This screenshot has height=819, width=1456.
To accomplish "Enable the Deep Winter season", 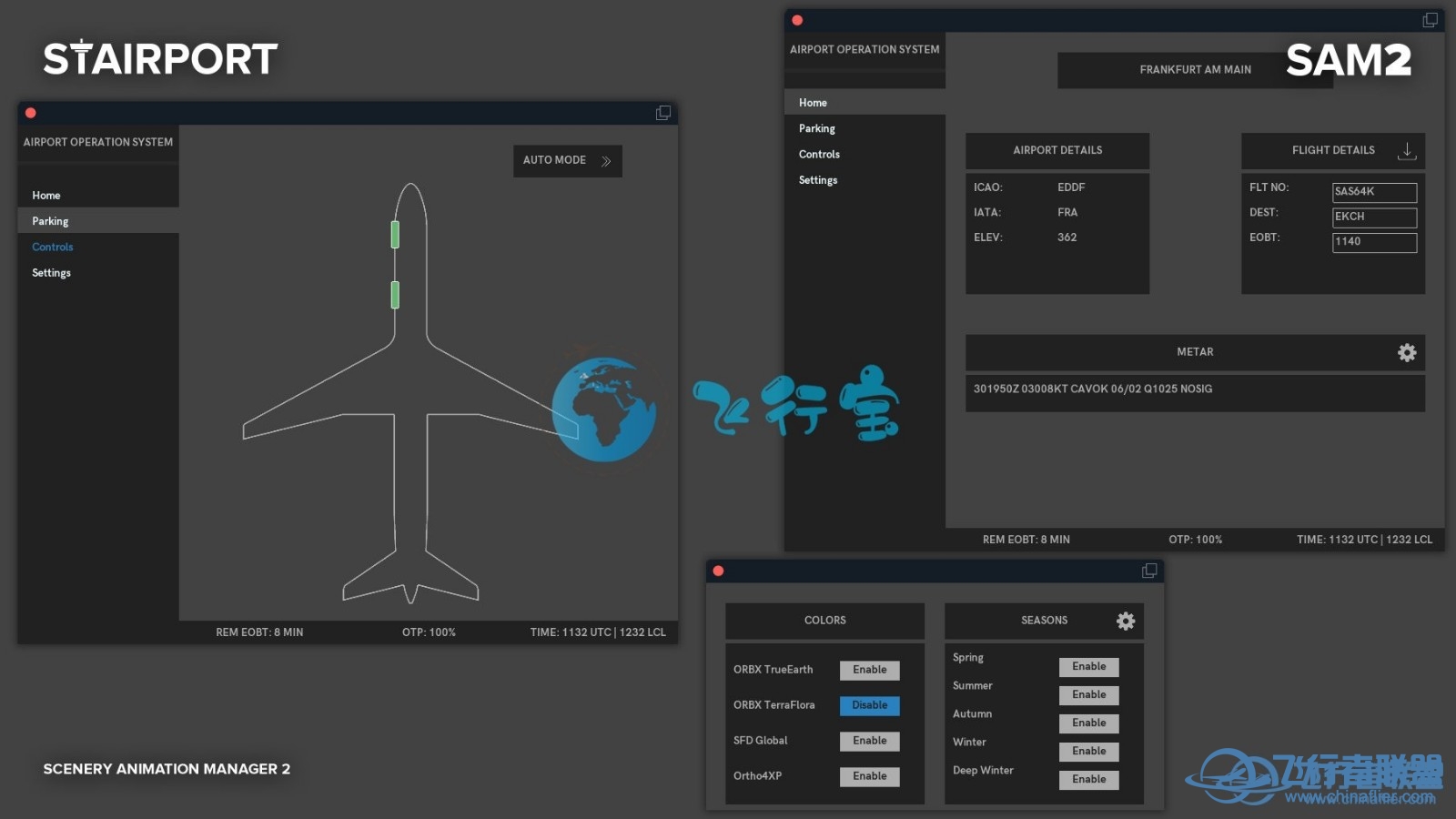I will point(1089,780).
